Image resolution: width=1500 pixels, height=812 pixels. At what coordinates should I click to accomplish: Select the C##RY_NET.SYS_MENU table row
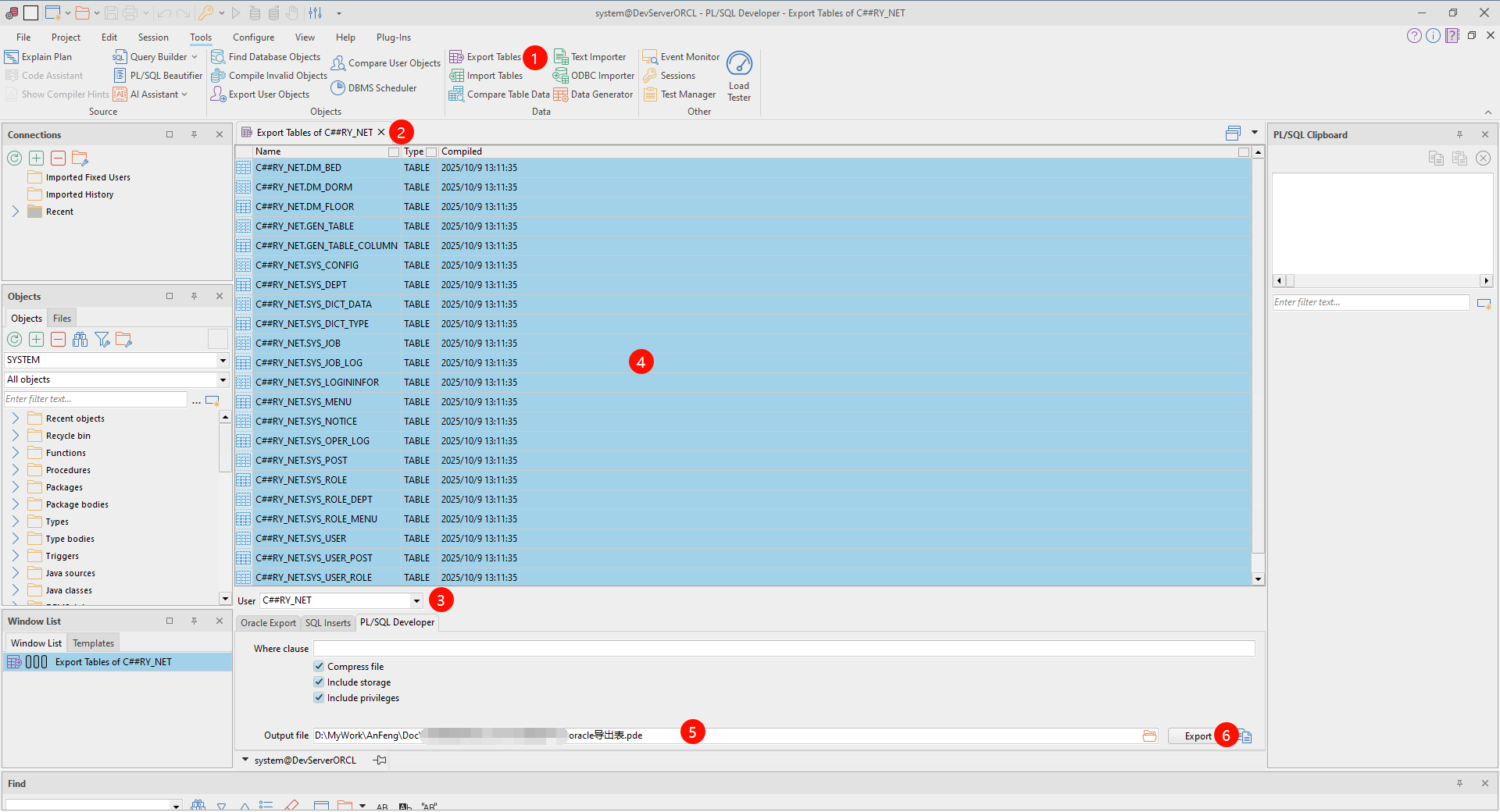(743, 402)
